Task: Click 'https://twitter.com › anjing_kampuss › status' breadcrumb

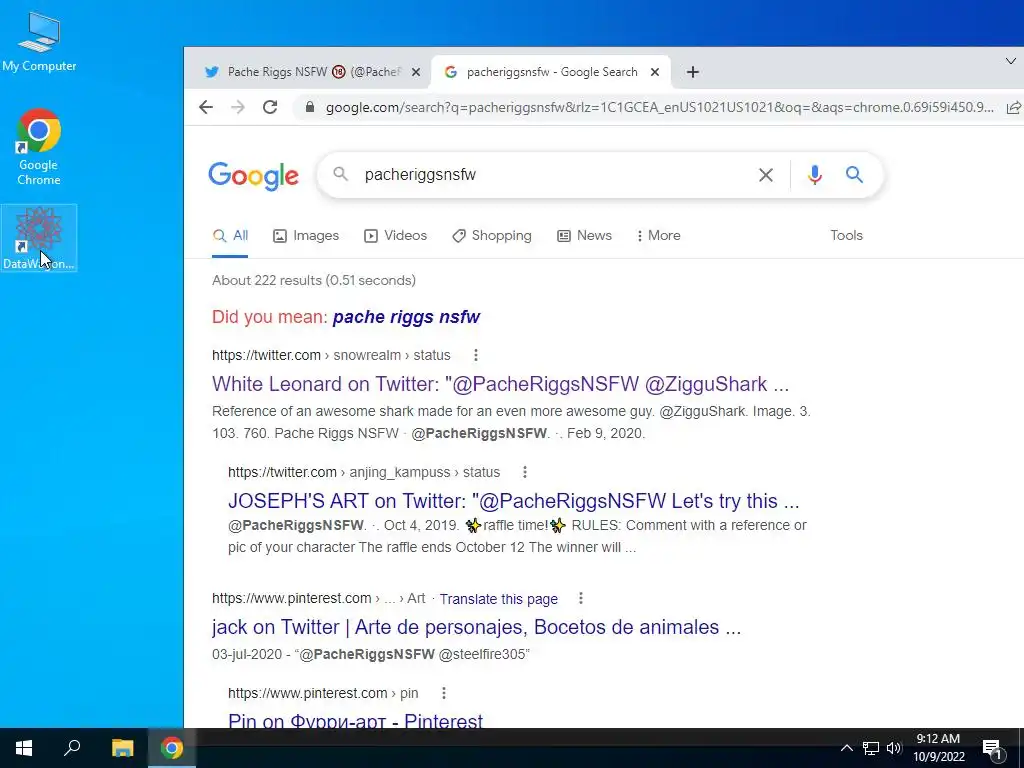Action: coord(364,472)
